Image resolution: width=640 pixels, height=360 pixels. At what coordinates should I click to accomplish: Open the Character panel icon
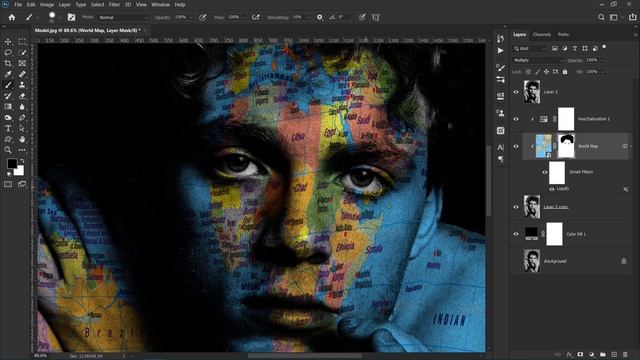click(x=500, y=147)
